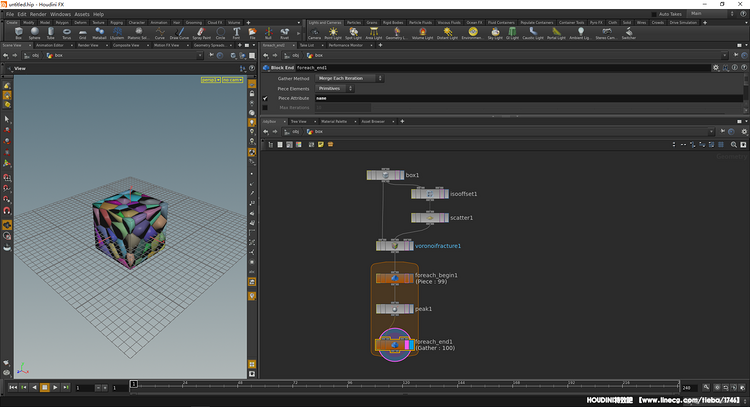Click the current frame number field
This screenshot has width=750, height=407.
(x=84, y=388)
